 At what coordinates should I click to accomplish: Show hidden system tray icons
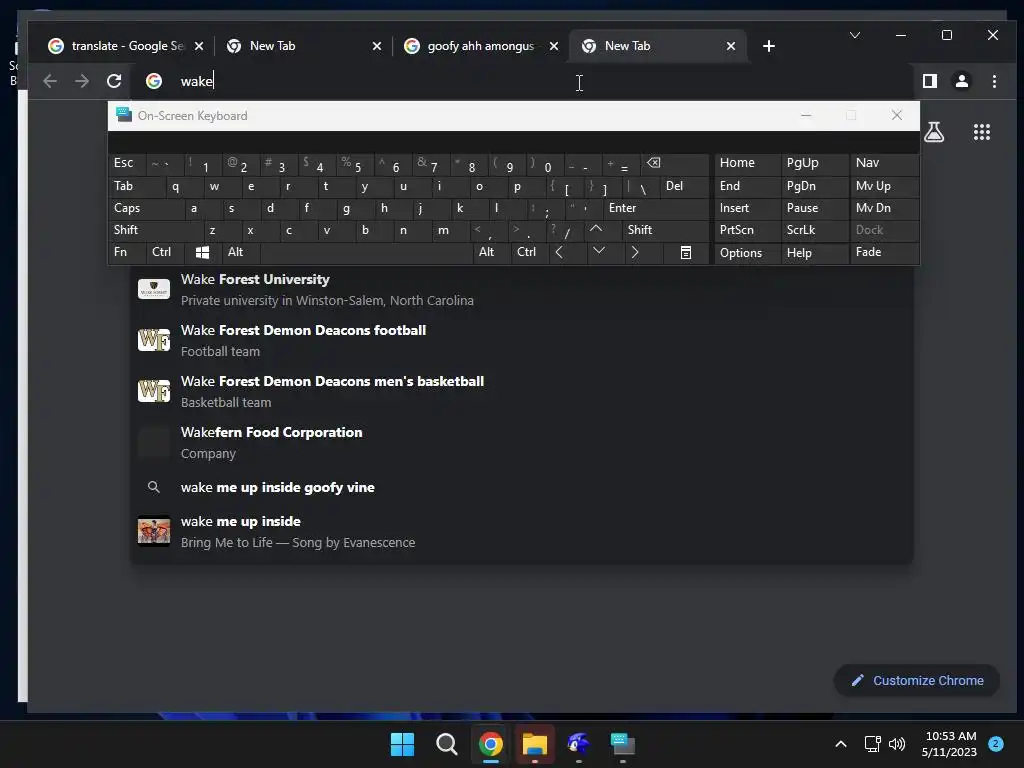pyautogui.click(x=841, y=744)
